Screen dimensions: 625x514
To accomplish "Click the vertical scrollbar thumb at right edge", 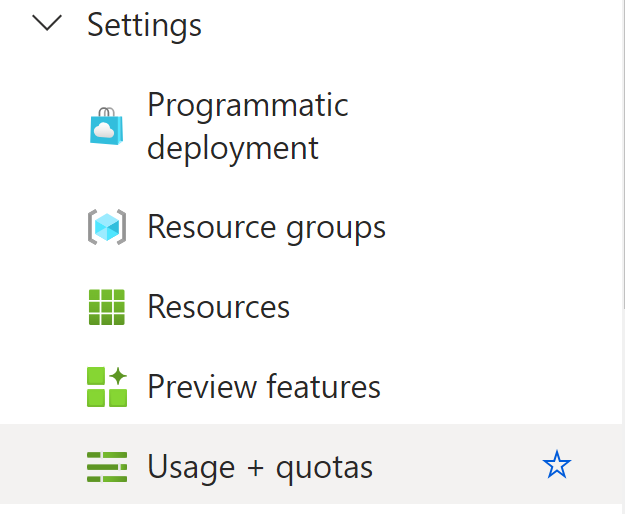I will tap(623, 154).
